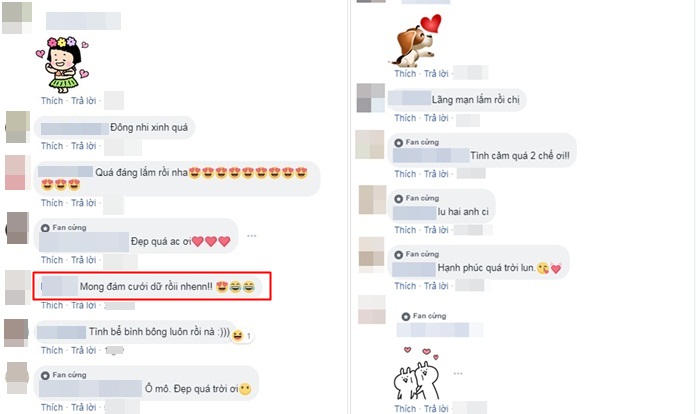Click Fan cứng badge above 'Ô mô. Đẹp quá trời ơi'
The width and height of the screenshot is (700, 414).
[x=64, y=375]
